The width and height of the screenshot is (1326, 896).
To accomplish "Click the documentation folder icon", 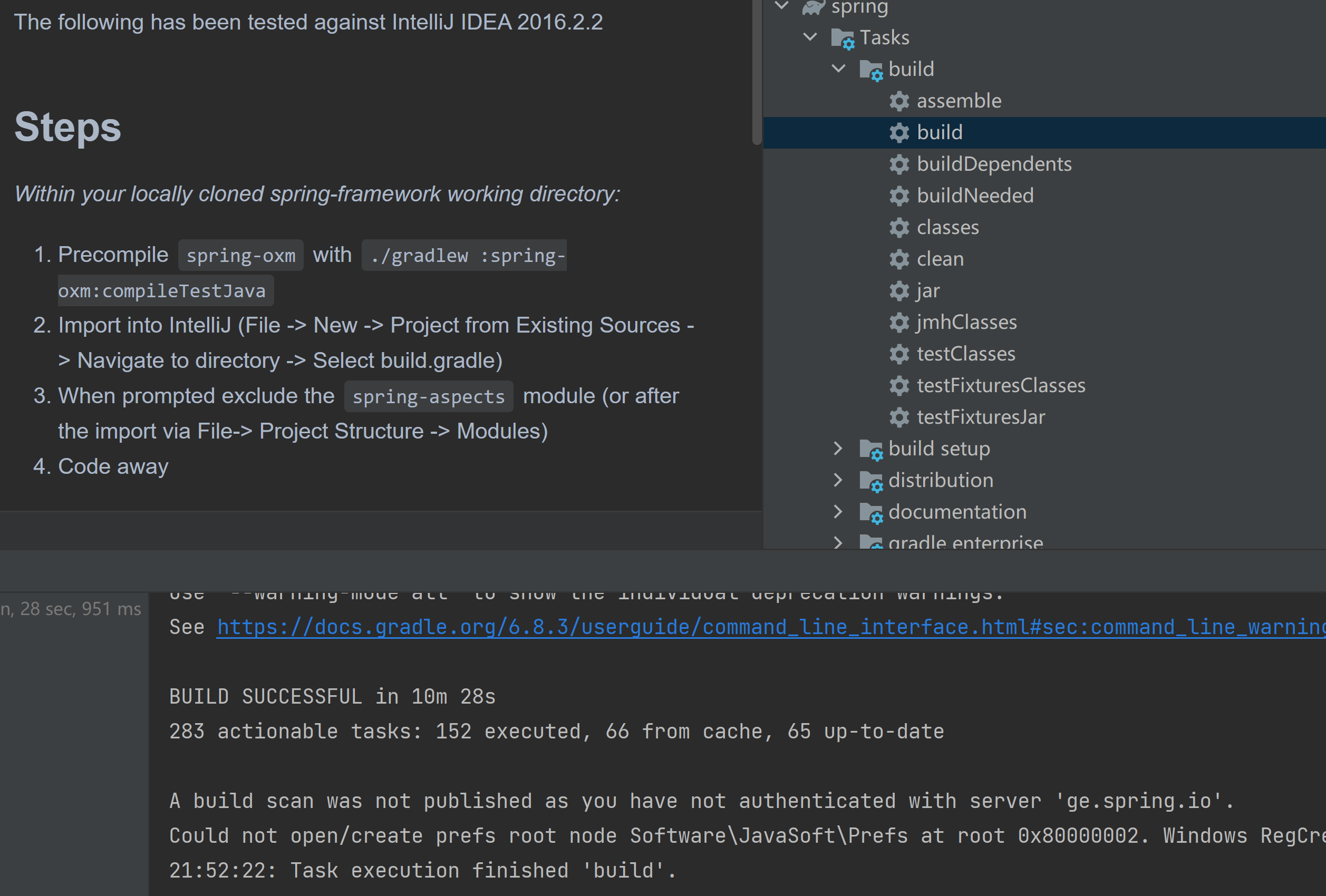I will pyautogui.click(x=871, y=513).
